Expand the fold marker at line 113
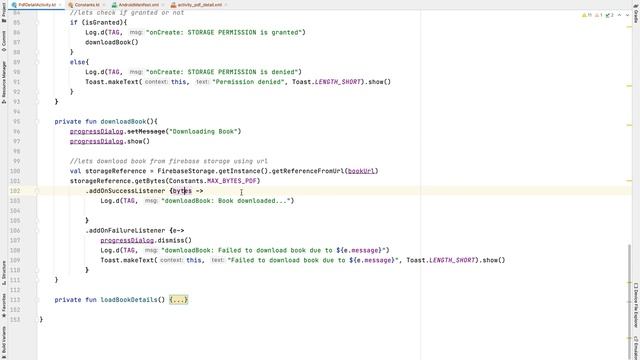 click(37, 300)
